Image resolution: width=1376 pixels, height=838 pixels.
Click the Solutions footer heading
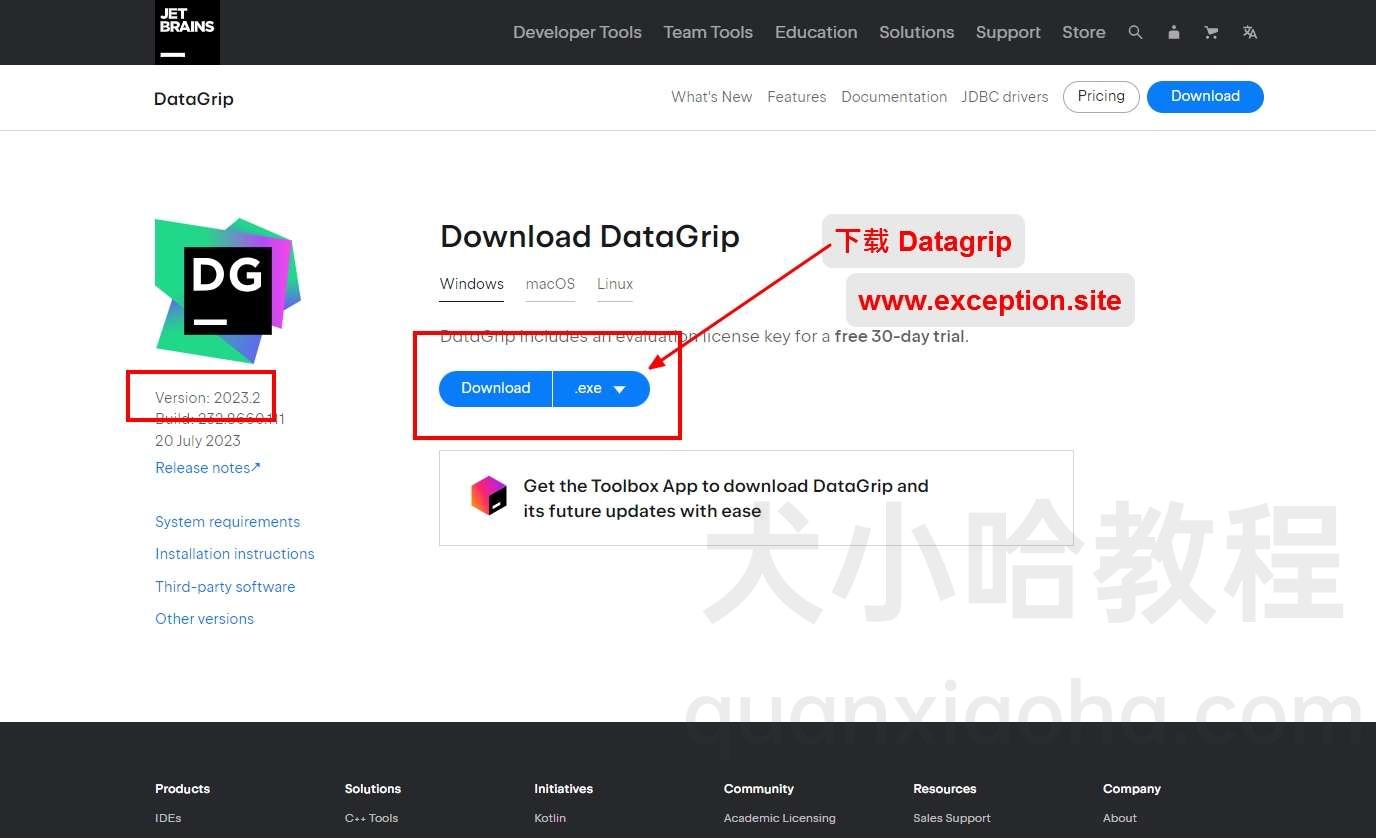pos(373,789)
